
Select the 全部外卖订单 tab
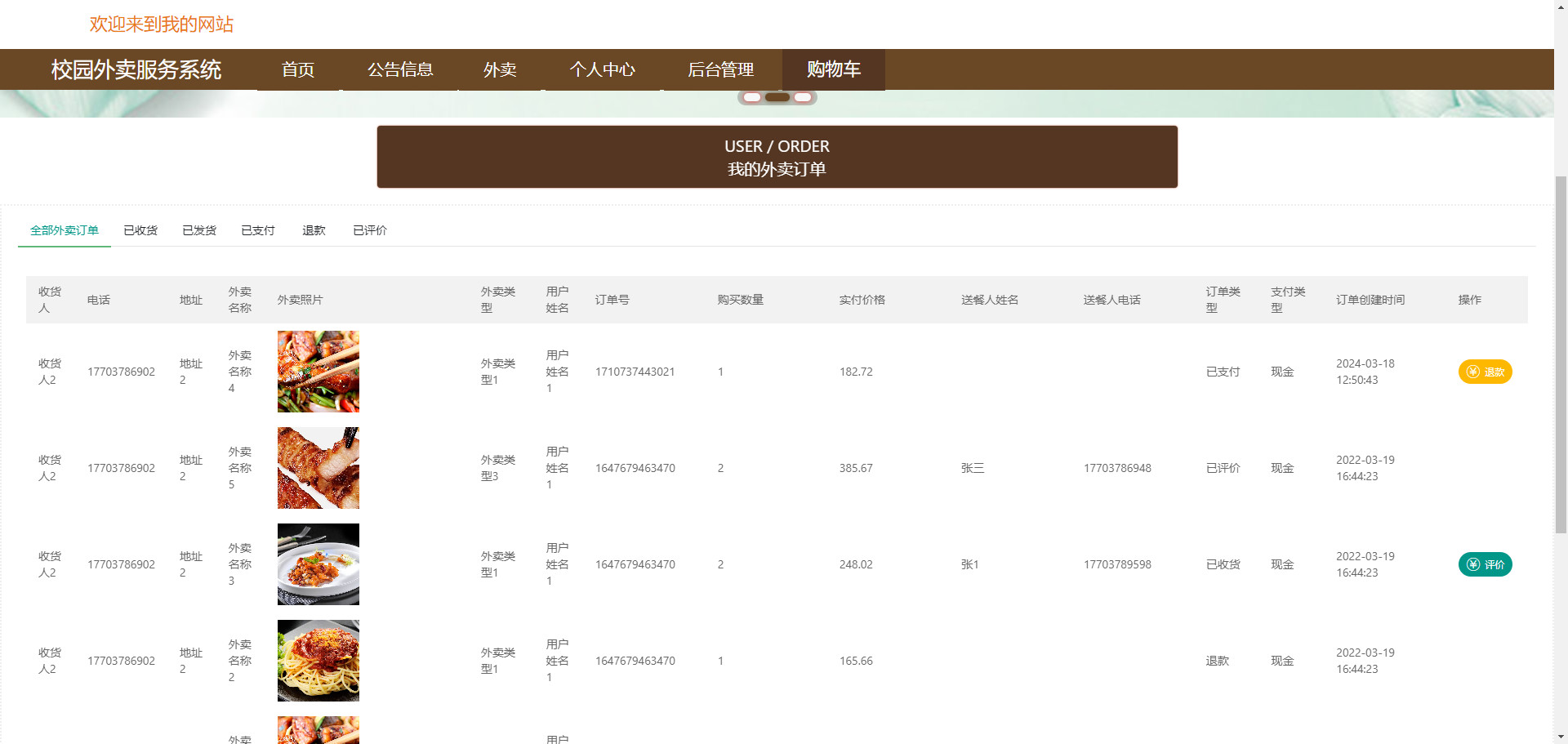tap(65, 230)
